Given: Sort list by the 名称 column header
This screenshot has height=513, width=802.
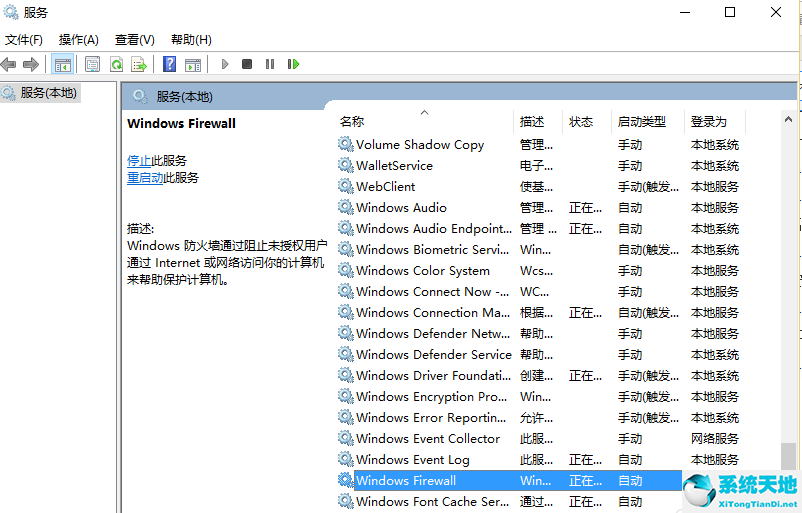Looking at the screenshot, I should tap(352, 121).
